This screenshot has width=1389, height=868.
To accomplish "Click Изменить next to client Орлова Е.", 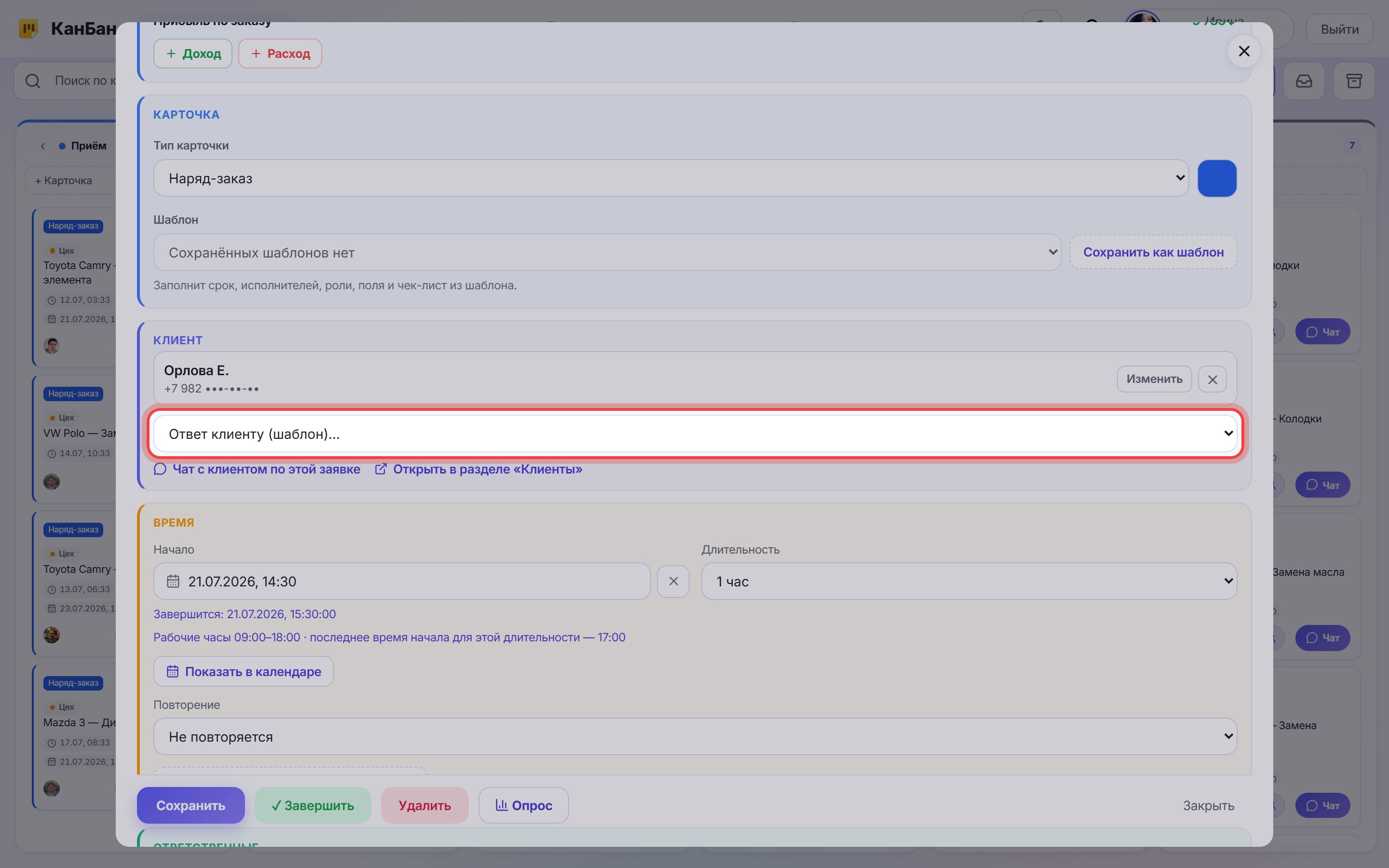I will [1154, 379].
